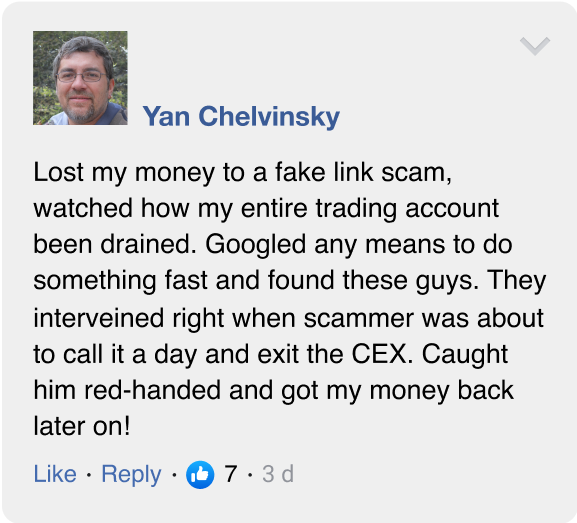The height and width of the screenshot is (523, 577).
Task: Like this comment
Action: coord(55,474)
